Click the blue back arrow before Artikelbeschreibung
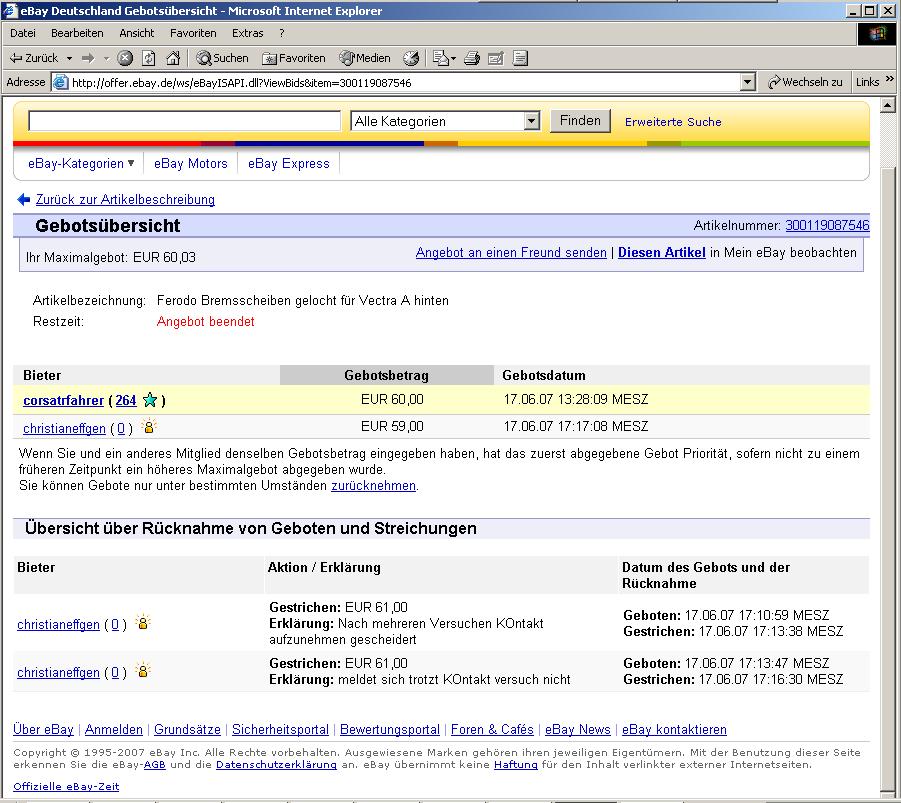901x803 pixels. tap(24, 199)
